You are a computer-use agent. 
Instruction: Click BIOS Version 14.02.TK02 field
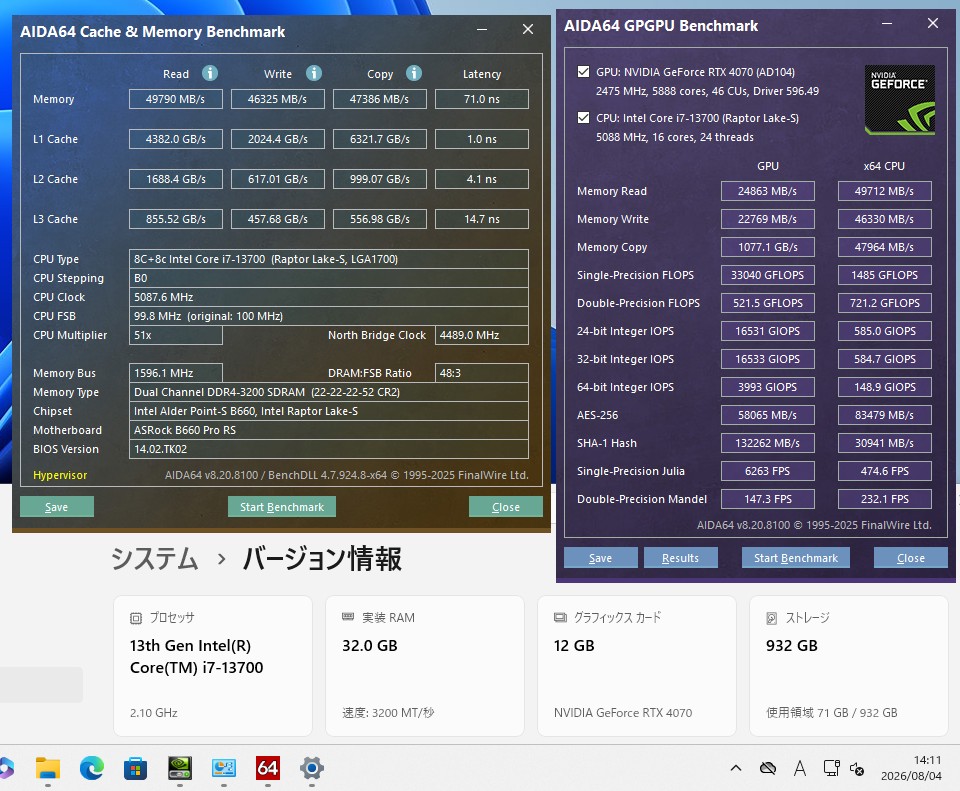tap(329, 449)
